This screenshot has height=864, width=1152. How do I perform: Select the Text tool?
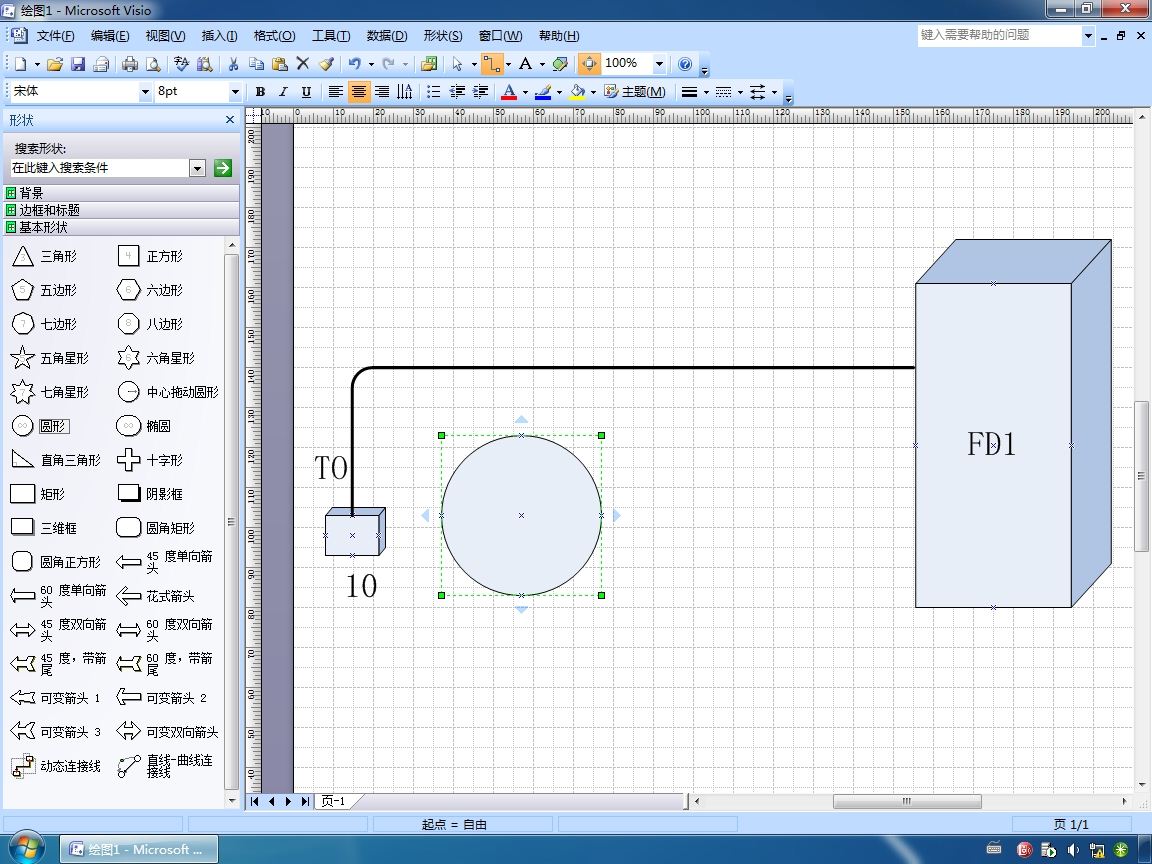coord(525,64)
